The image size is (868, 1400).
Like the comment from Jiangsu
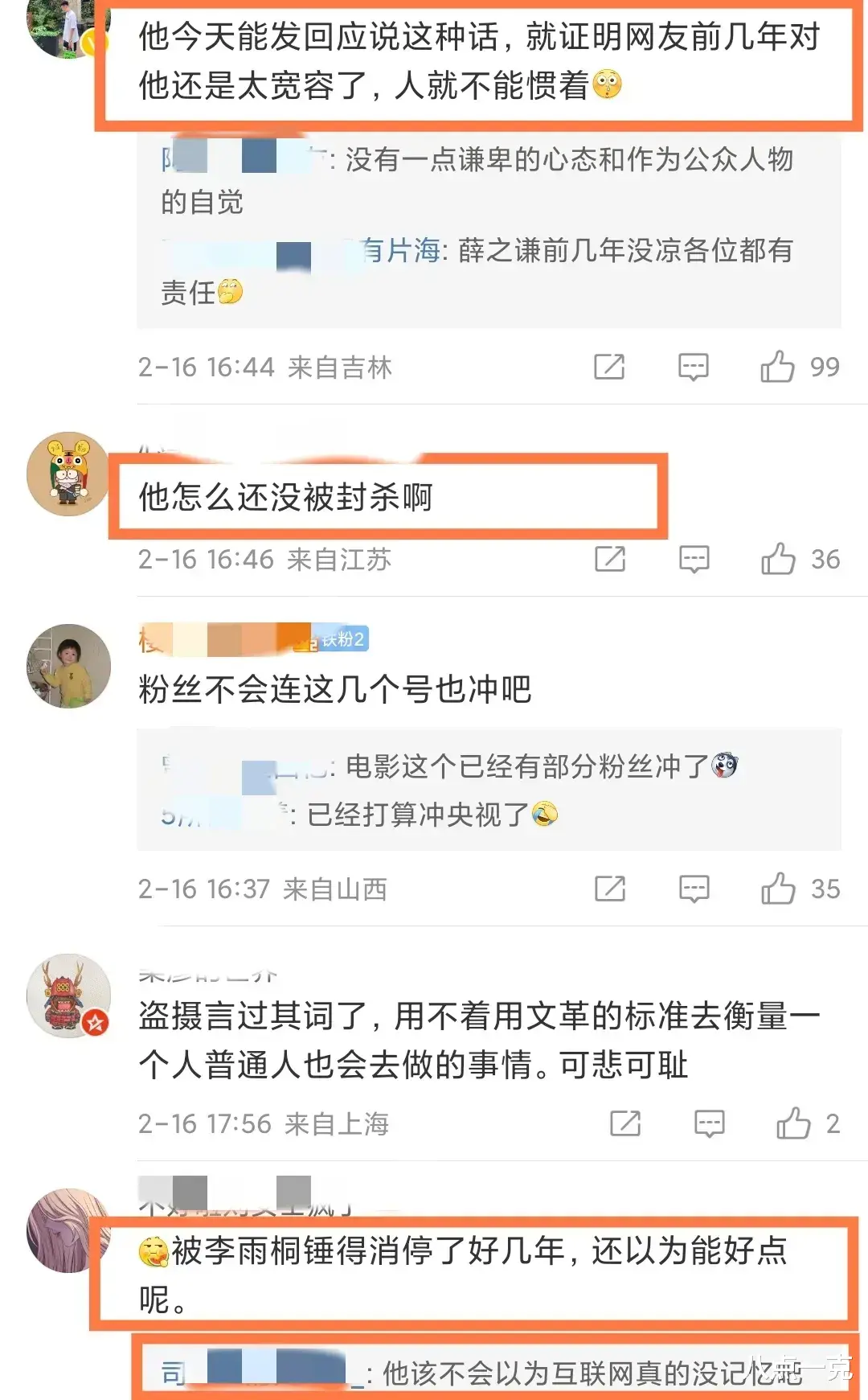coord(778,559)
